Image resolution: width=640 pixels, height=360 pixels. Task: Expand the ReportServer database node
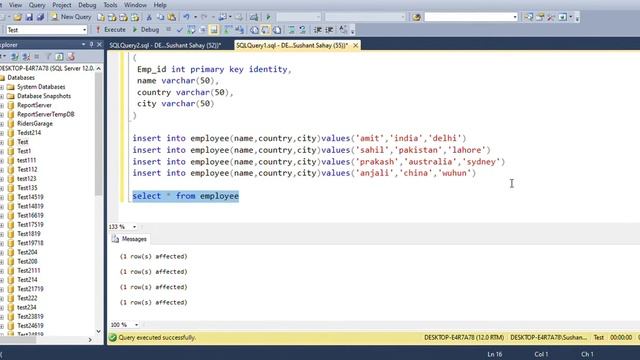(2, 105)
